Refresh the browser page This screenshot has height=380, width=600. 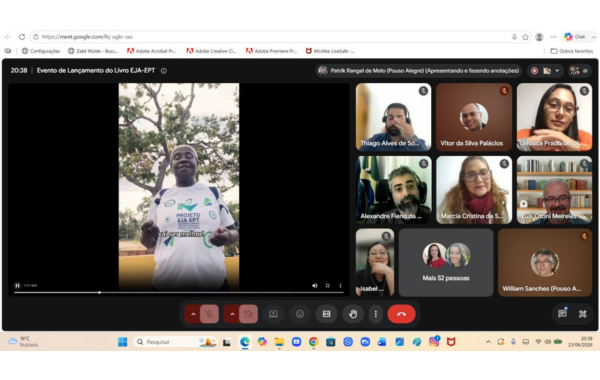[22, 37]
